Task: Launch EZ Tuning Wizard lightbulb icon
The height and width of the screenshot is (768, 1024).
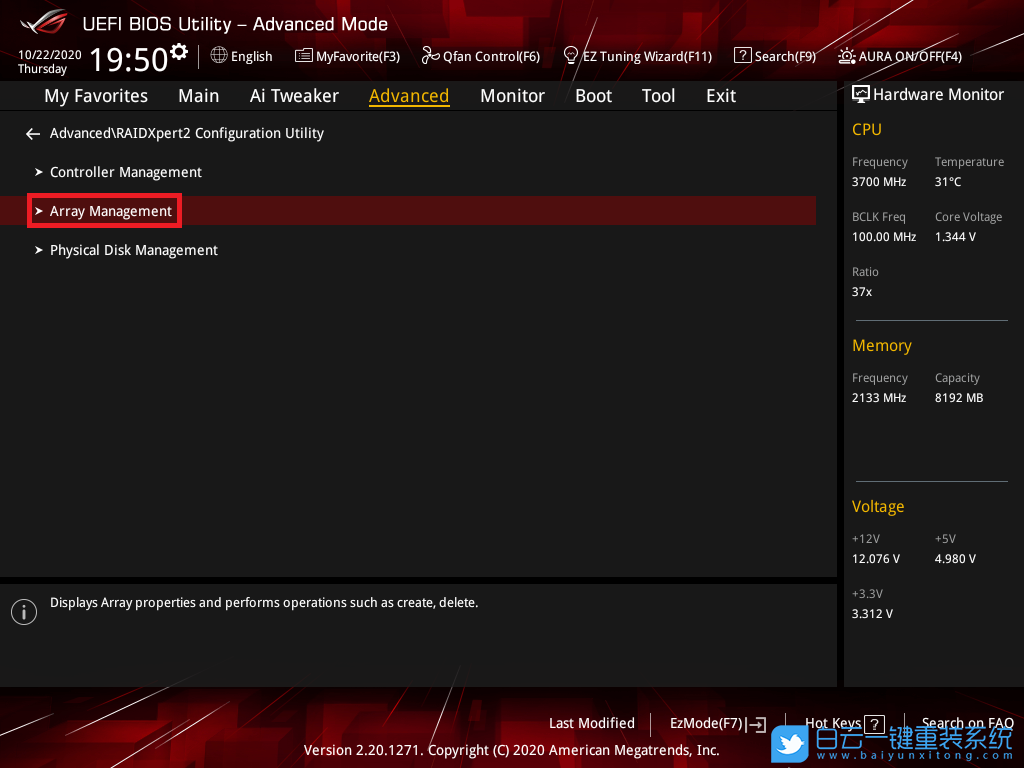Action: [x=571, y=55]
